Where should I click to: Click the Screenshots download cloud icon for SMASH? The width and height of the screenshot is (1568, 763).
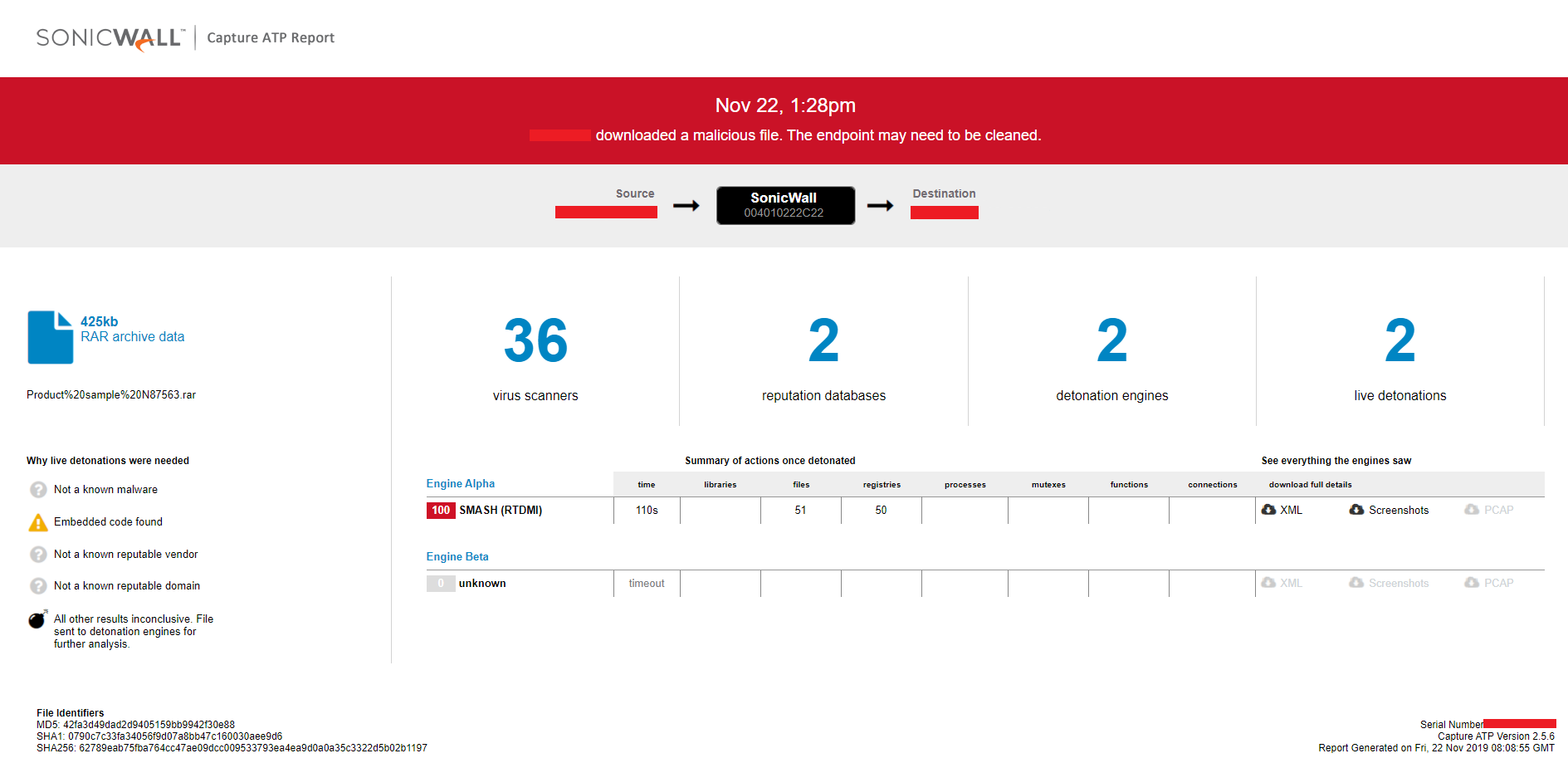1356,510
